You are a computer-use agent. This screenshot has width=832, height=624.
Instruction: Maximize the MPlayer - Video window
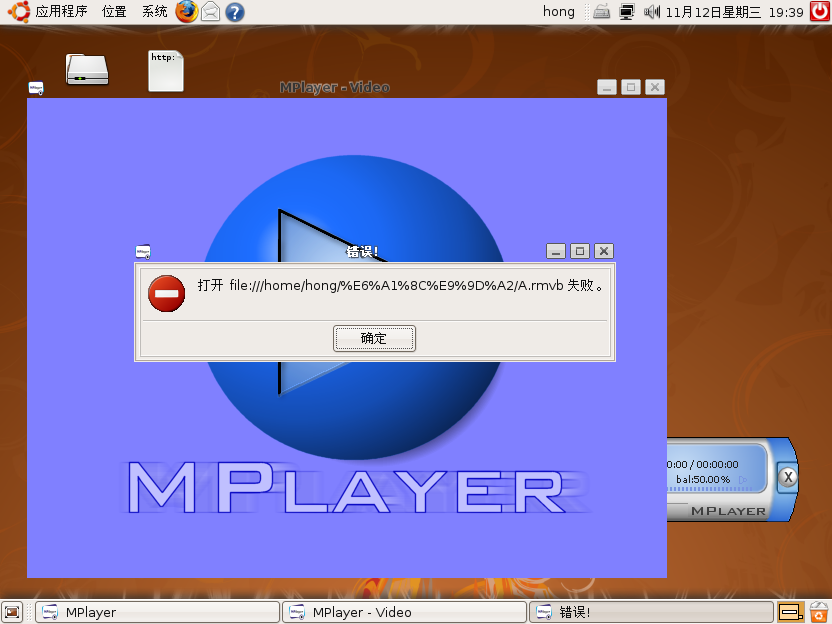point(631,87)
